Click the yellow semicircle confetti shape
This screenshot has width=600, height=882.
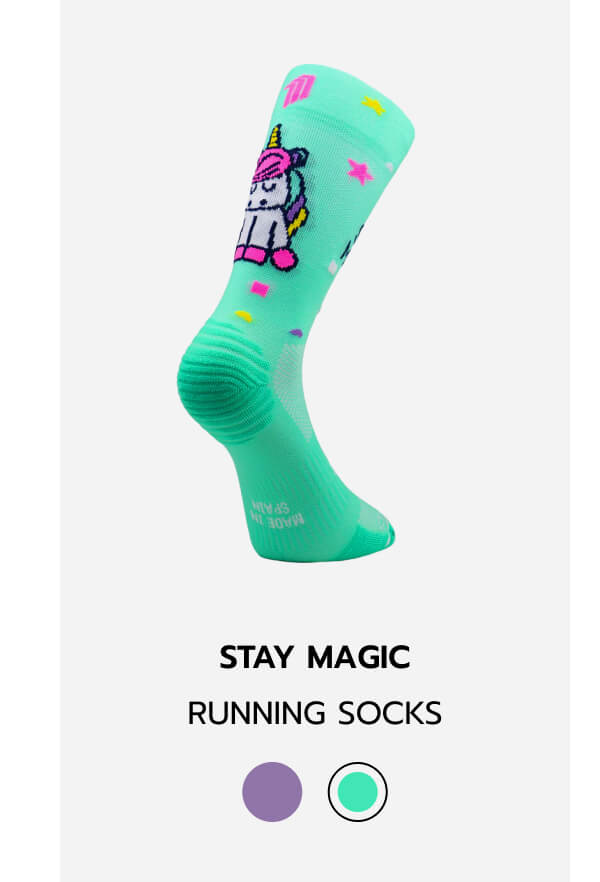tap(243, 316)
